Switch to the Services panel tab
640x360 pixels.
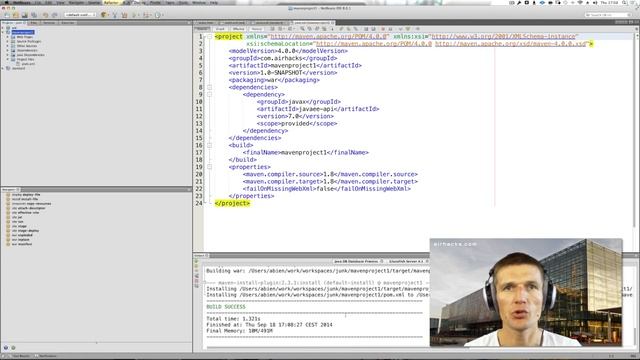point(49,23)
